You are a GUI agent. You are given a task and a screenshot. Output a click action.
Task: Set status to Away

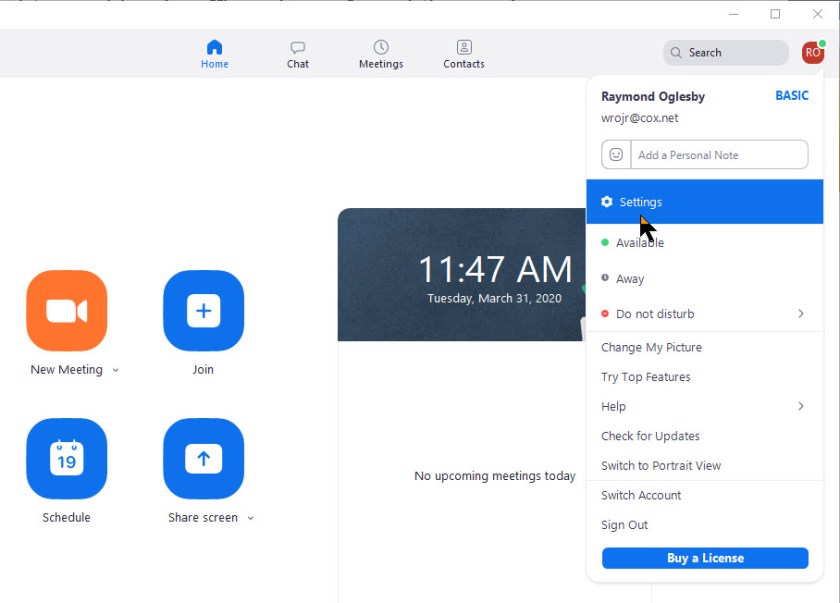629,279
